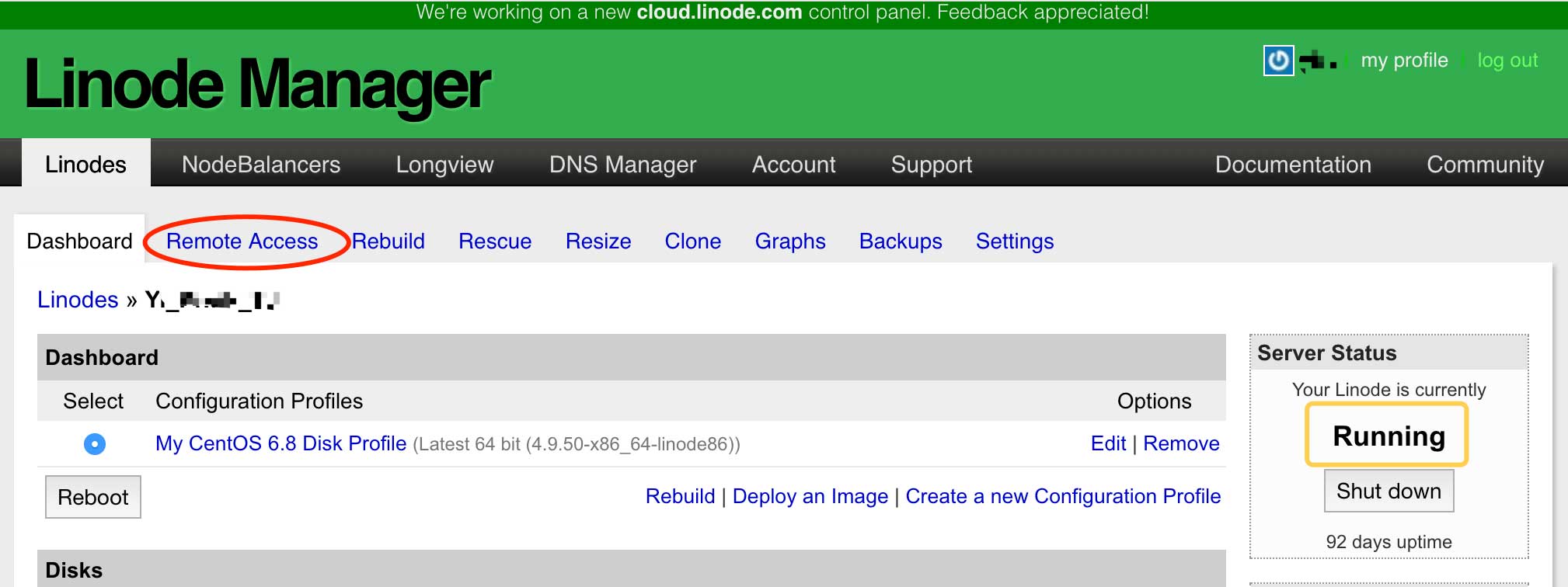Open the NodeBalancers tab
Viewport: 1568px width, 587px height.
[x=261, y=165]
